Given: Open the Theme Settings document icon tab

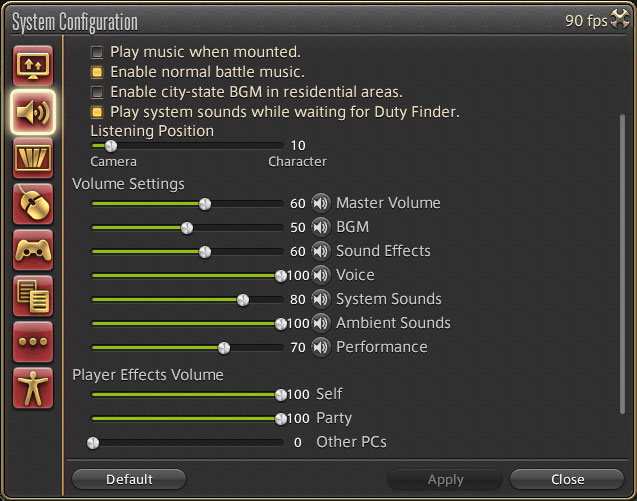Looking at the screenshot, I should [33, 296].
